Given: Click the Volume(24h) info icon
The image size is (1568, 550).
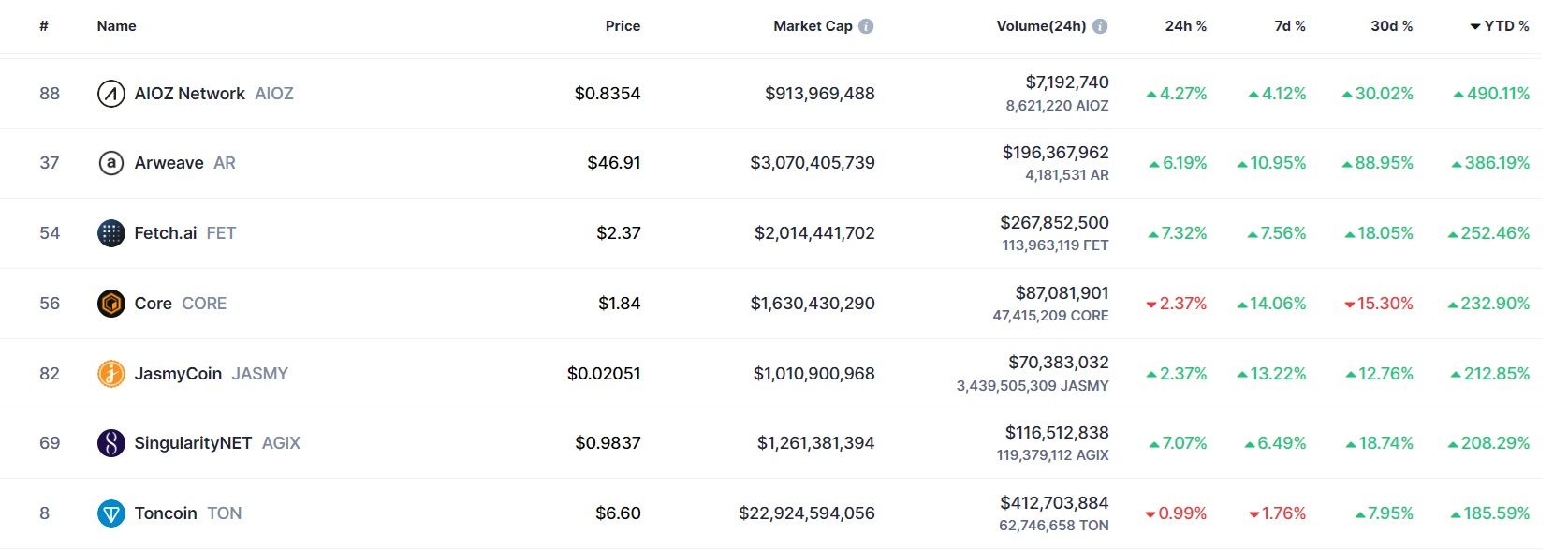Looking at the screenshot, I should (x=1100, y=26).
